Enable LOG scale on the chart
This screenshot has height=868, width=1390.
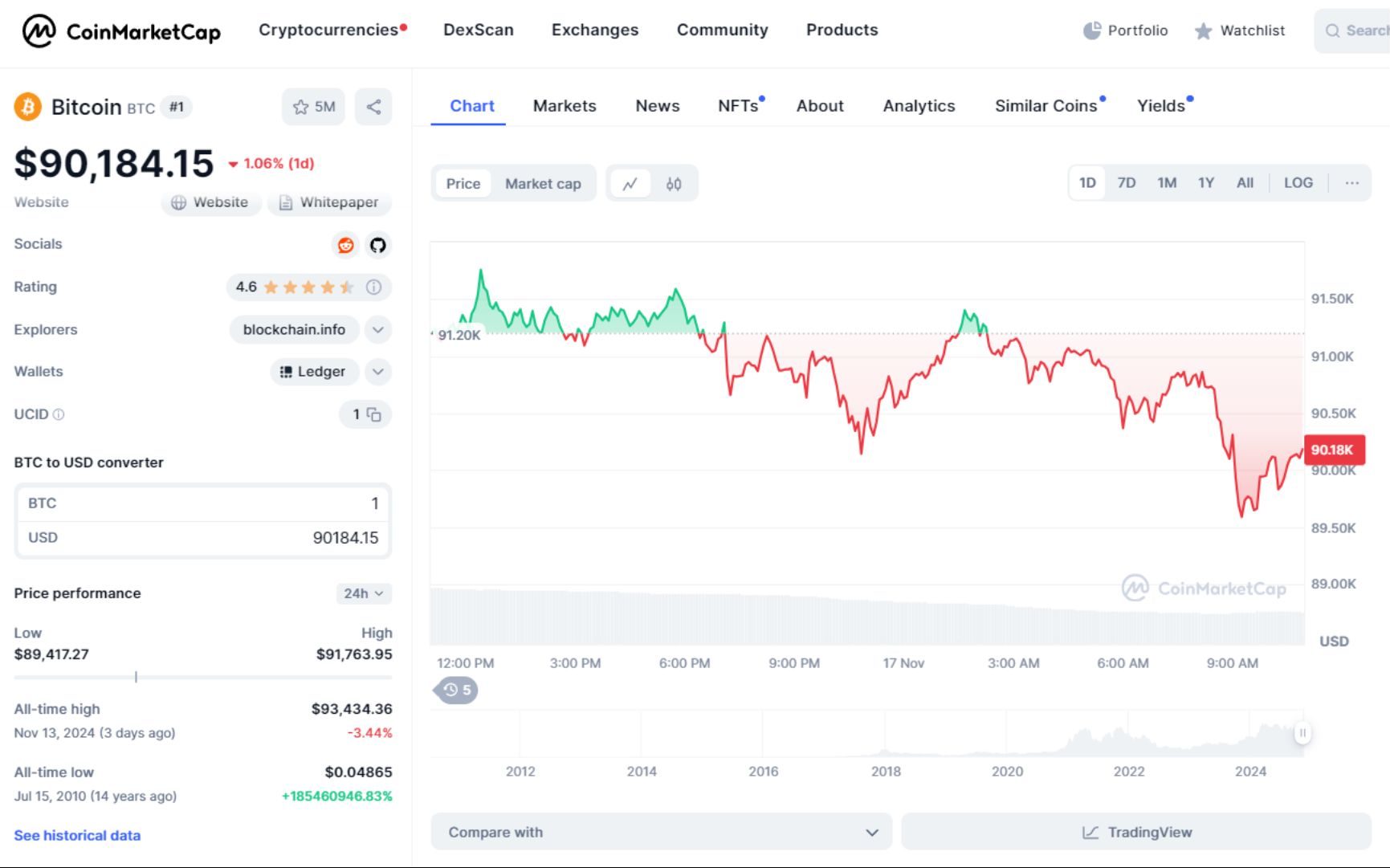[x=1298, y=182]
